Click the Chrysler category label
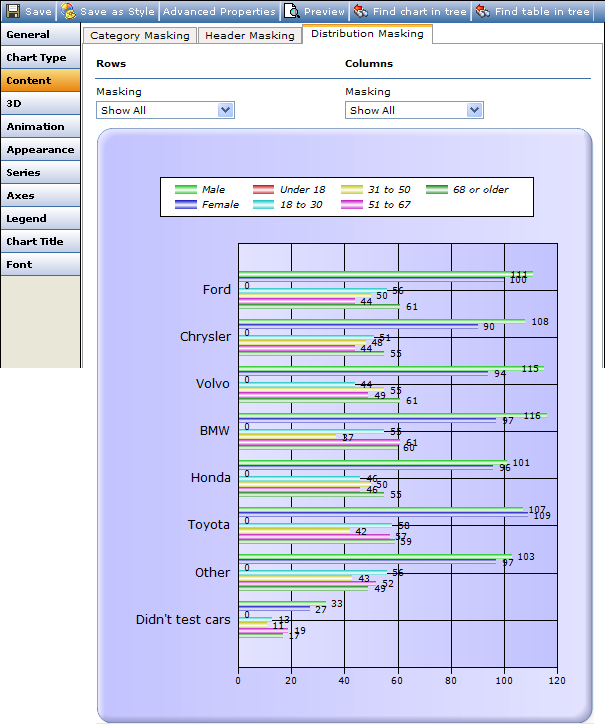605x725 pixels. click(205, 337)
